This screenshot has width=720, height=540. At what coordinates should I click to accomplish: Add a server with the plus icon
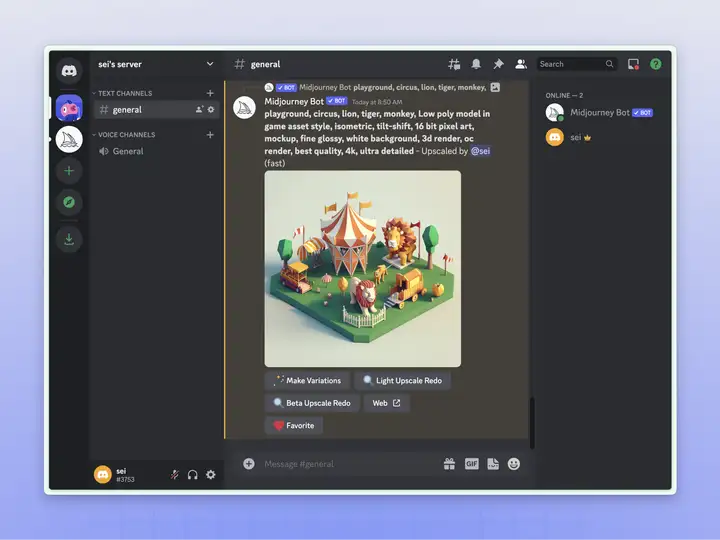pyautogui.click(x=69, y=171)
